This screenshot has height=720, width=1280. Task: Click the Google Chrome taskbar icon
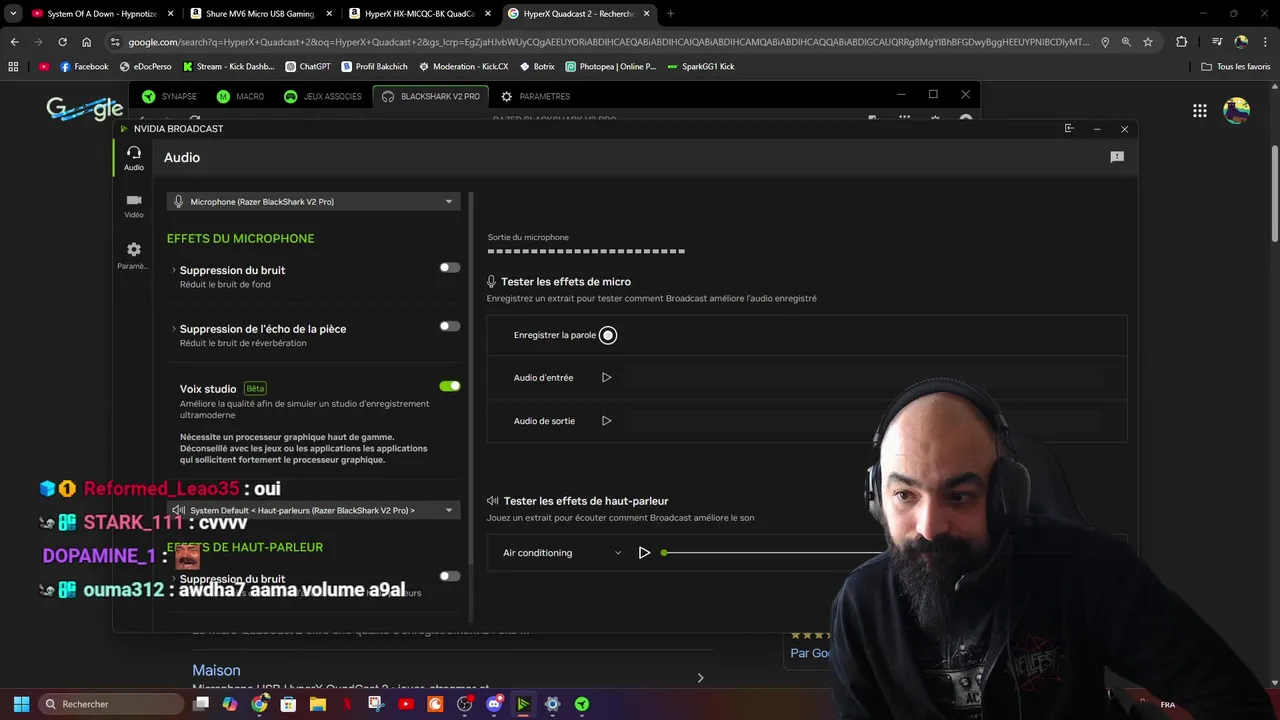(x=259, y=704)
